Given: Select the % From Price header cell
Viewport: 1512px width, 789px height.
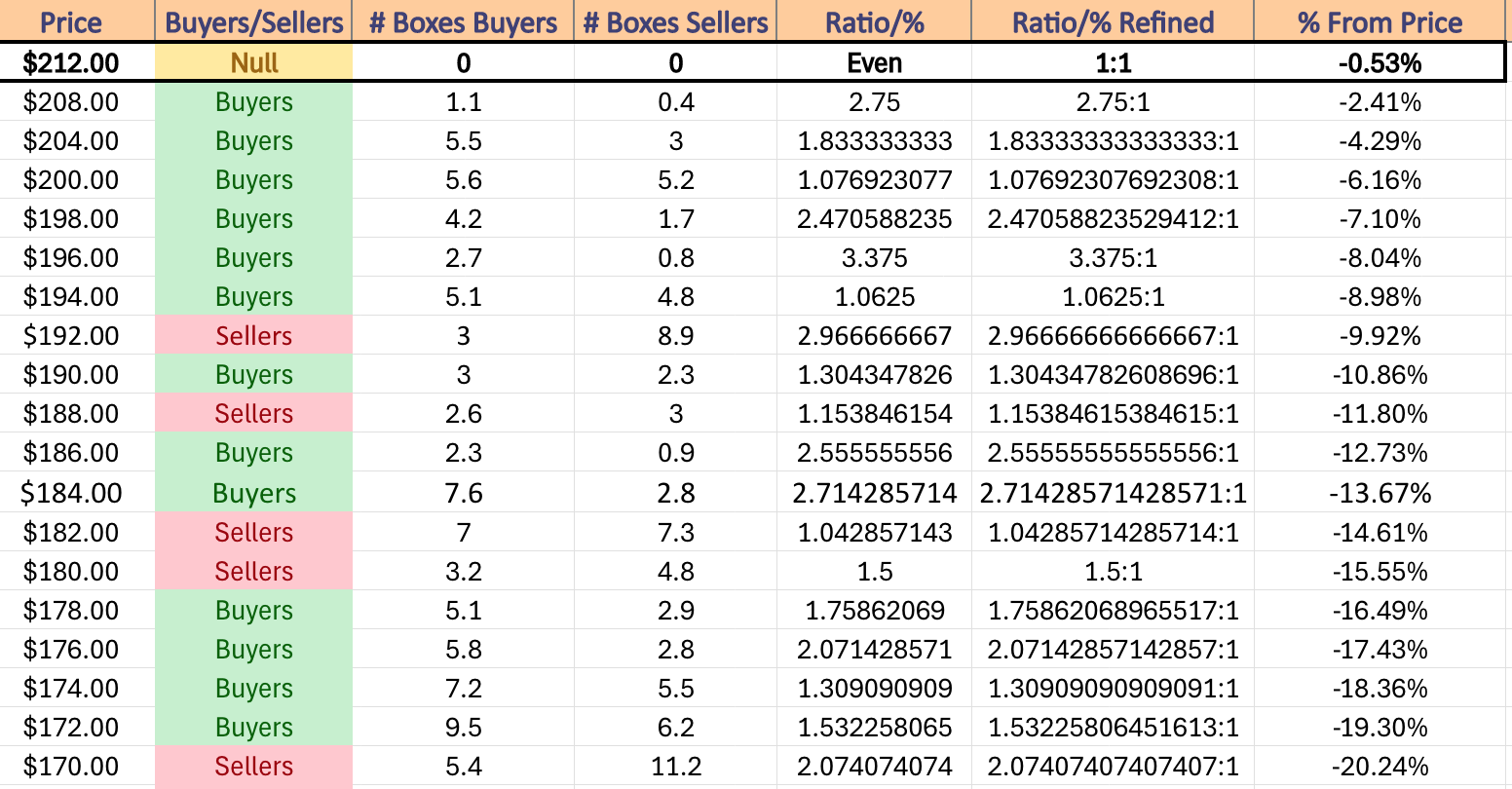Looking at the screenshot, I should pos(1380,21).
